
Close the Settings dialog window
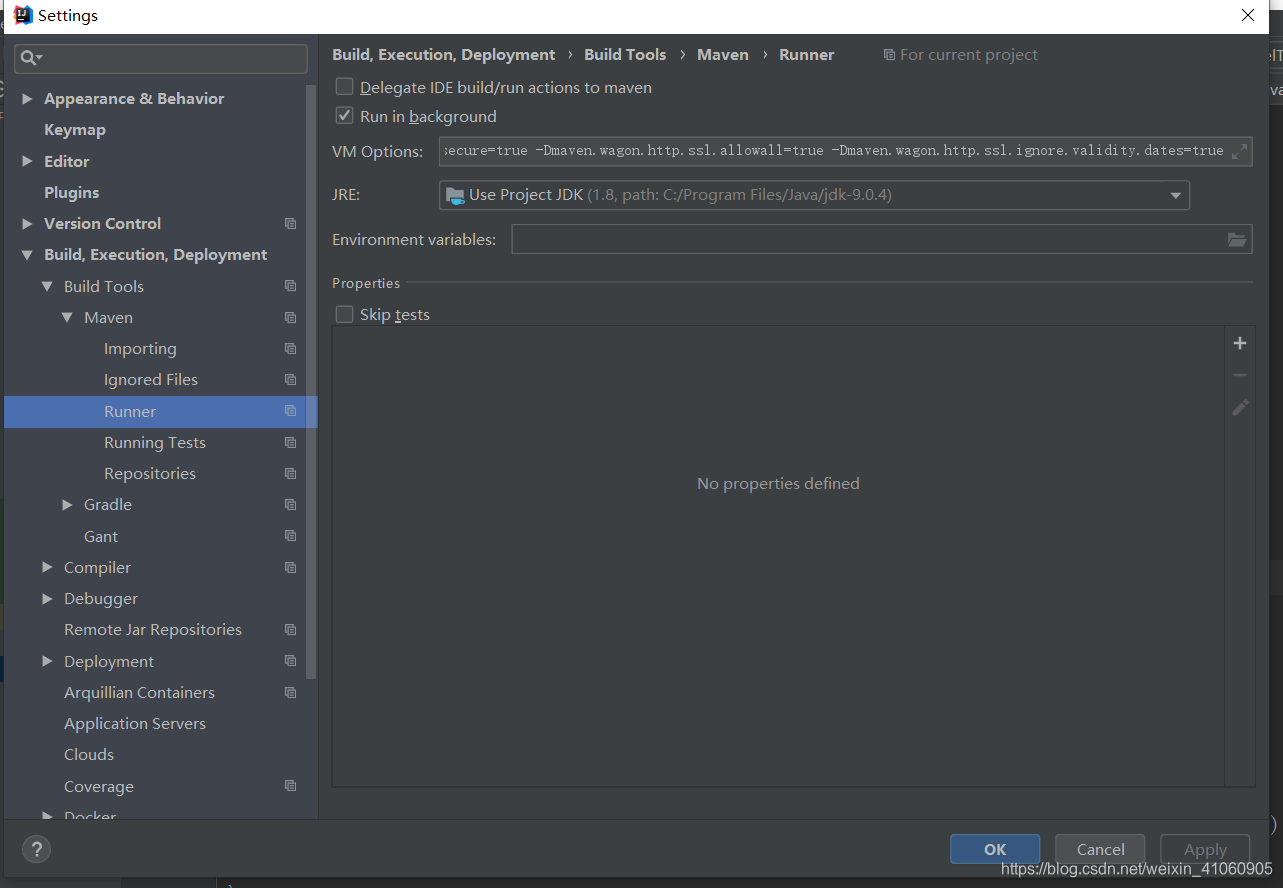[x=1247, y=15]
